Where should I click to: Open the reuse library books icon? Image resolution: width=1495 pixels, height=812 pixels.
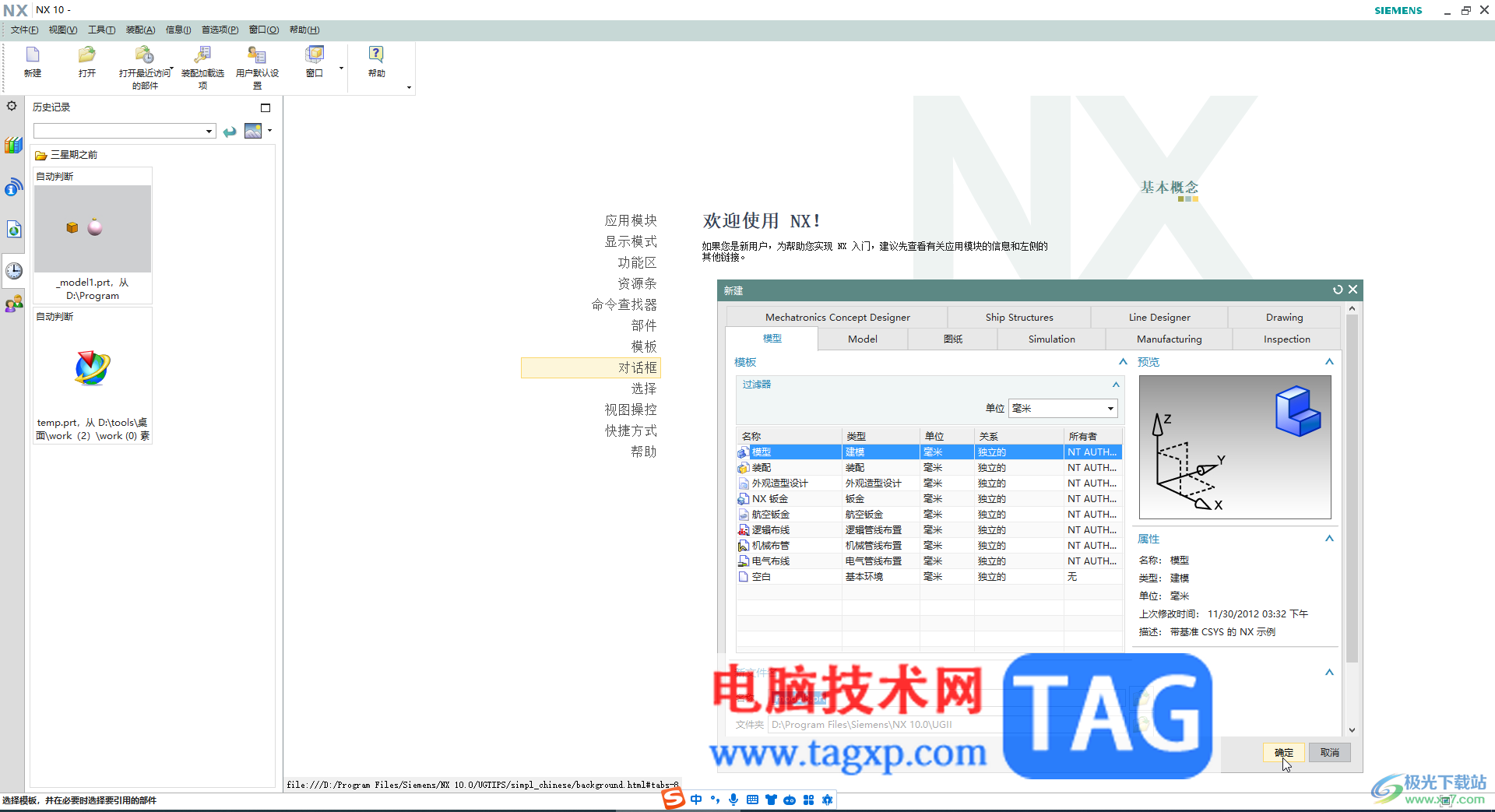pyautogui.click(x=13, y=146)
